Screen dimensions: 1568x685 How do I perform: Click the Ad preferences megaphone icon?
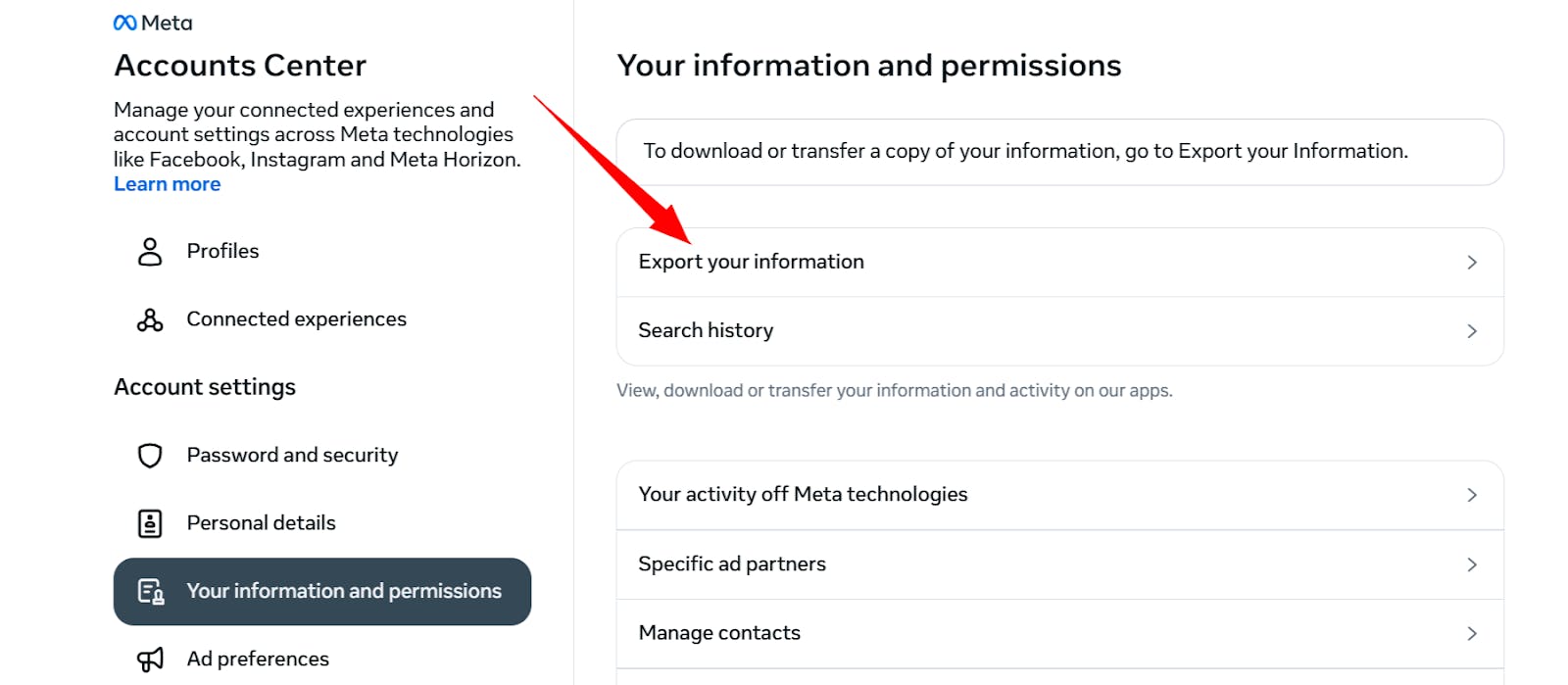(x=150, y=660)
